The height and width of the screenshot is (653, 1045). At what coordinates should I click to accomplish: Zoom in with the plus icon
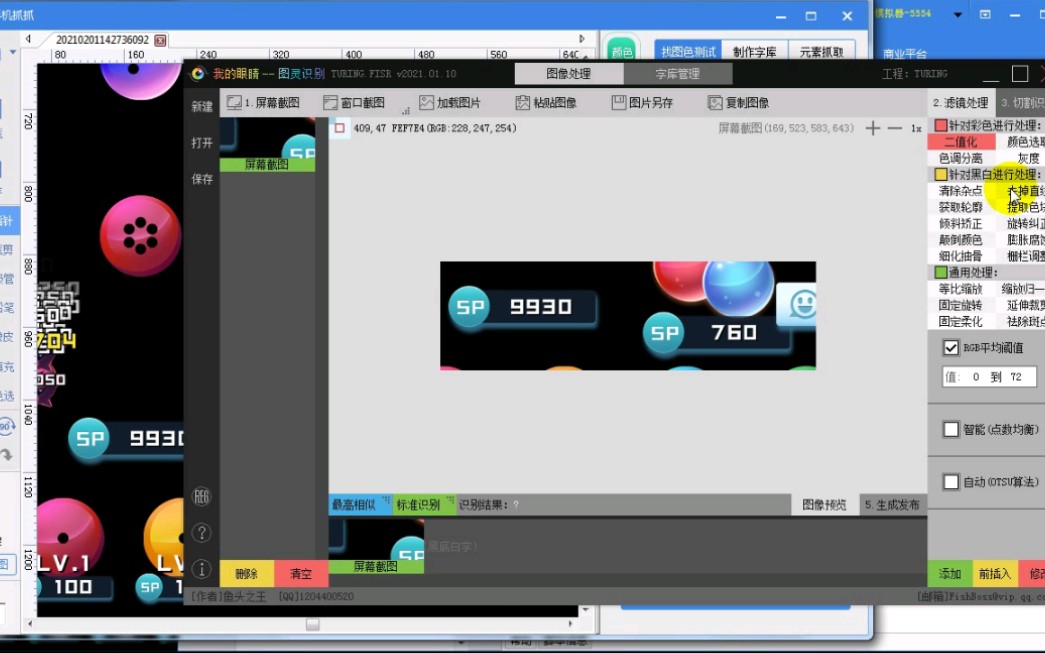click(x=872, y=128)
